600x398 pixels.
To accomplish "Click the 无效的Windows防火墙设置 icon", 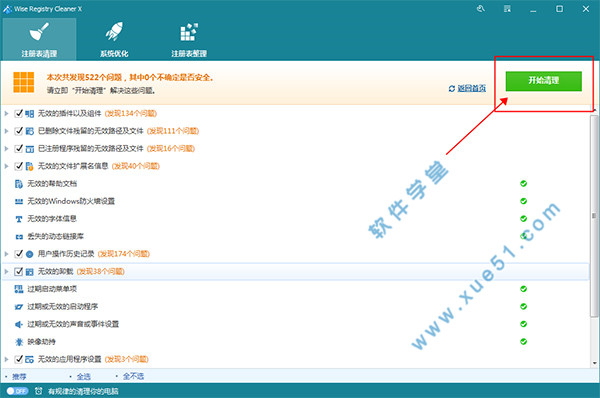I will pyautogui.click(x=19, y=201).
